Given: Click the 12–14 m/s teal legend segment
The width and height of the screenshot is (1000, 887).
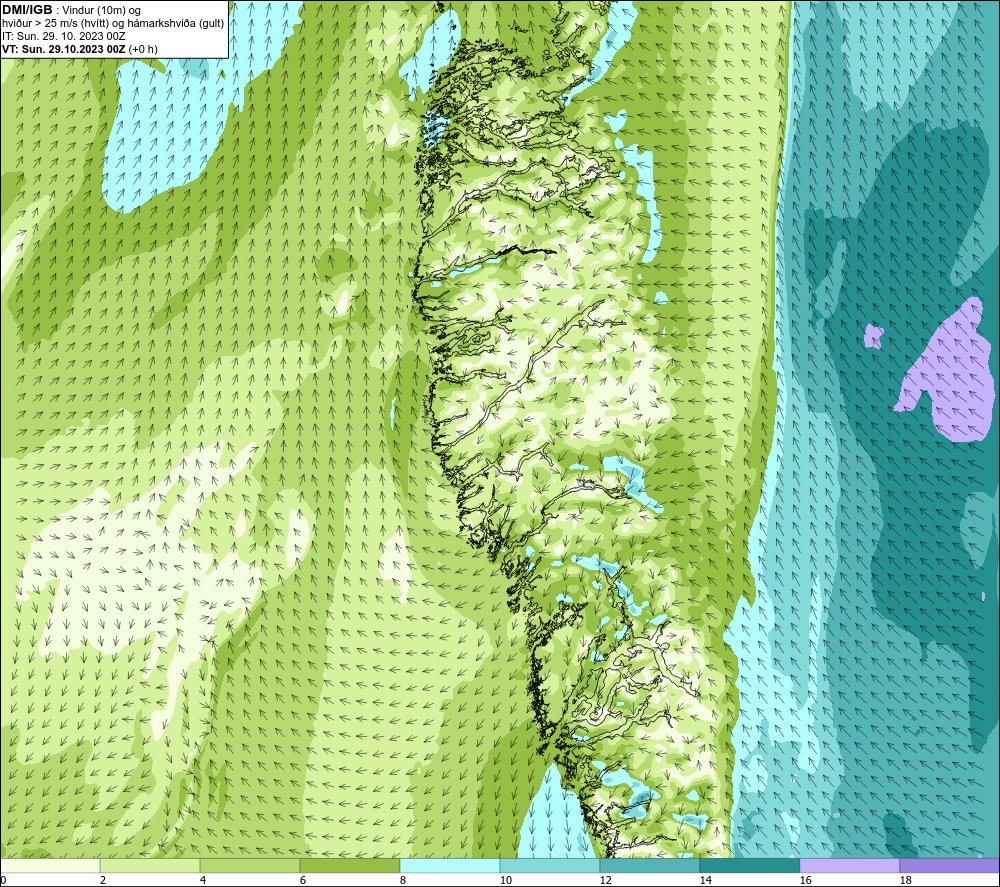Looking at the screenshot, I should pos(649,865).
